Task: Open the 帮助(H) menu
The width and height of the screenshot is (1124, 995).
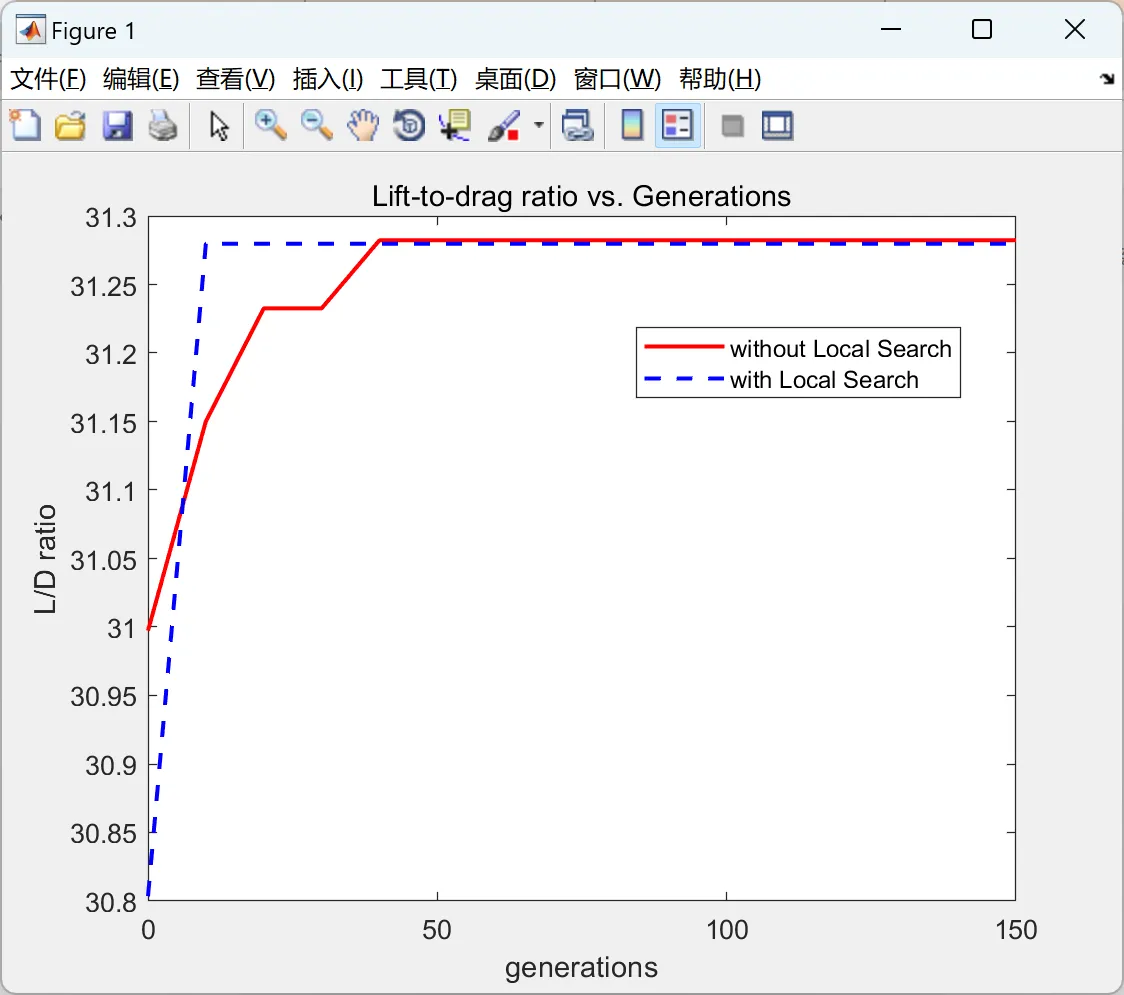Action: 720,79
